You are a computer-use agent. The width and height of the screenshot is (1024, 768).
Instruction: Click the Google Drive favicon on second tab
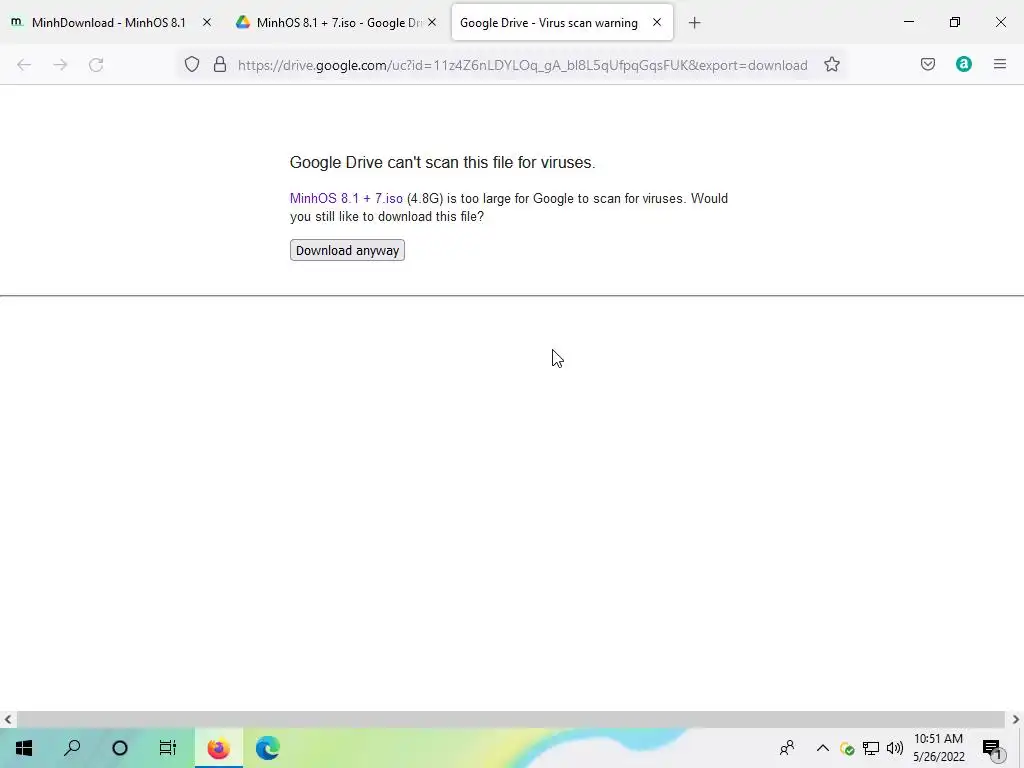(x=243, y=22)
